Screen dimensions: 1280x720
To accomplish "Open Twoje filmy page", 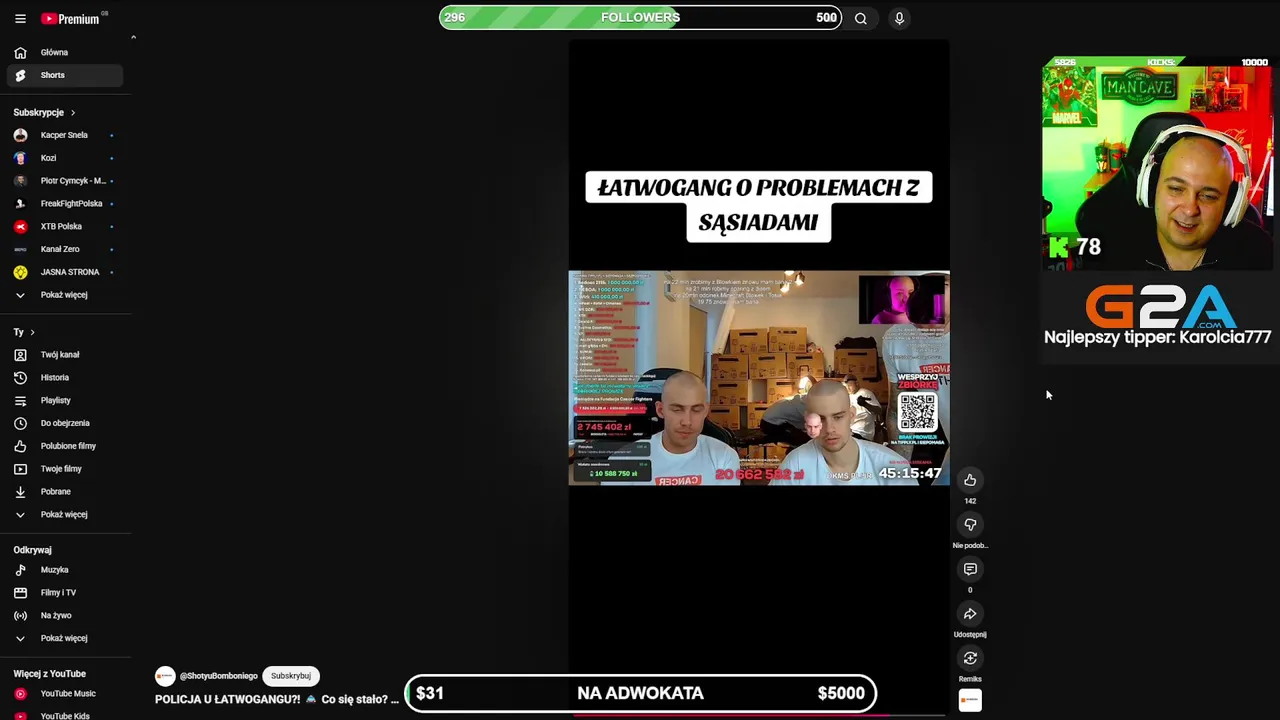I will coord(66,469).
